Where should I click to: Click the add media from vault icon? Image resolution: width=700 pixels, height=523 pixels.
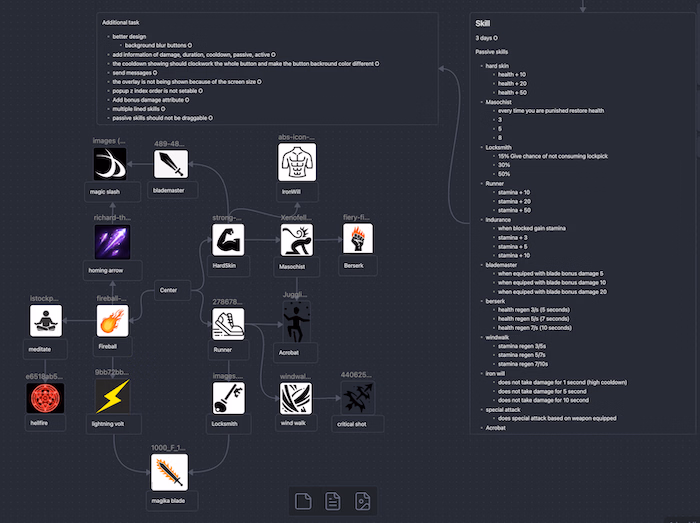(362, 501)
